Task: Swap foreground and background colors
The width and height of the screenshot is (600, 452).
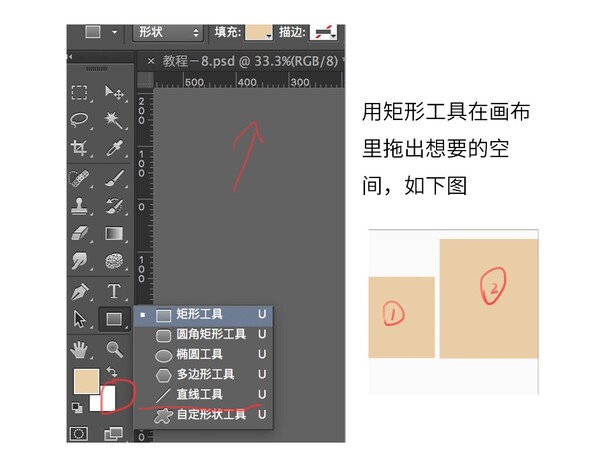Action: tap(112, 372)
